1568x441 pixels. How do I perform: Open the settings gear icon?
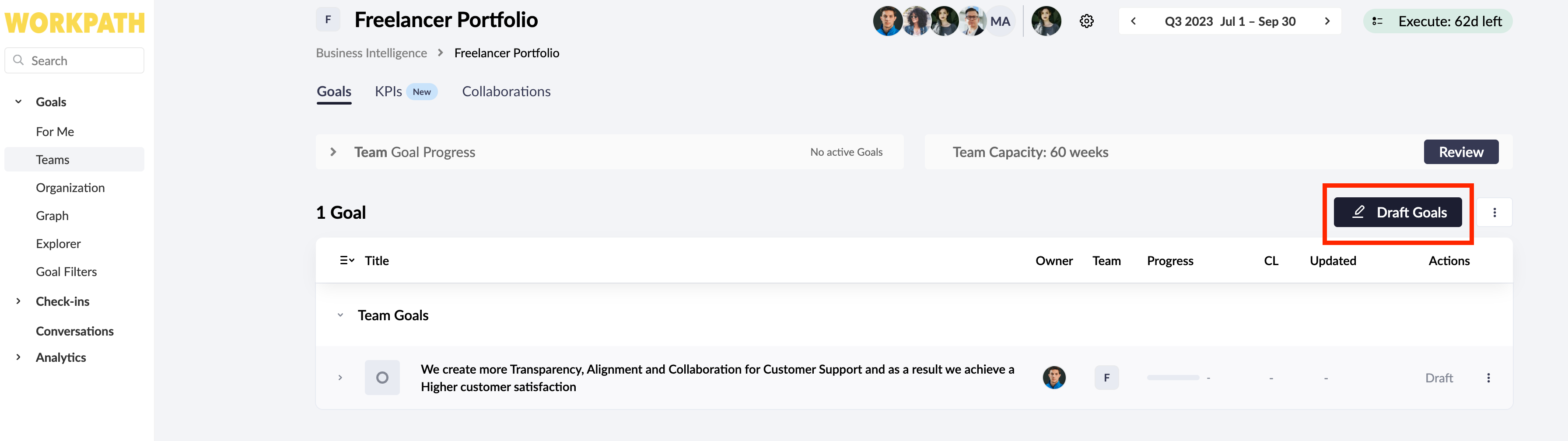(x=1086, y=21)
